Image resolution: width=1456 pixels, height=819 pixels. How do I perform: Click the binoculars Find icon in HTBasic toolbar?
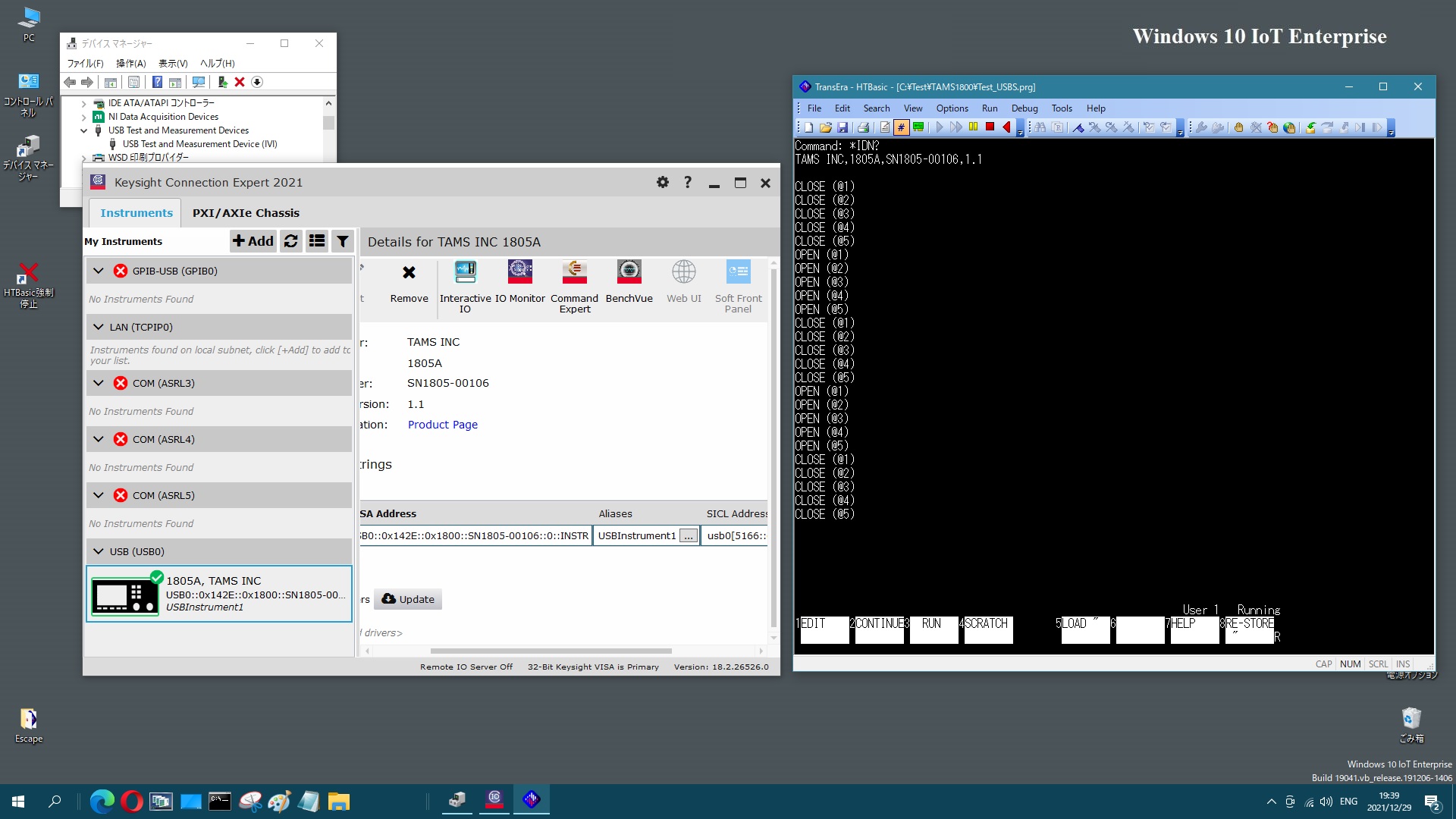[x=1040, y=127]
